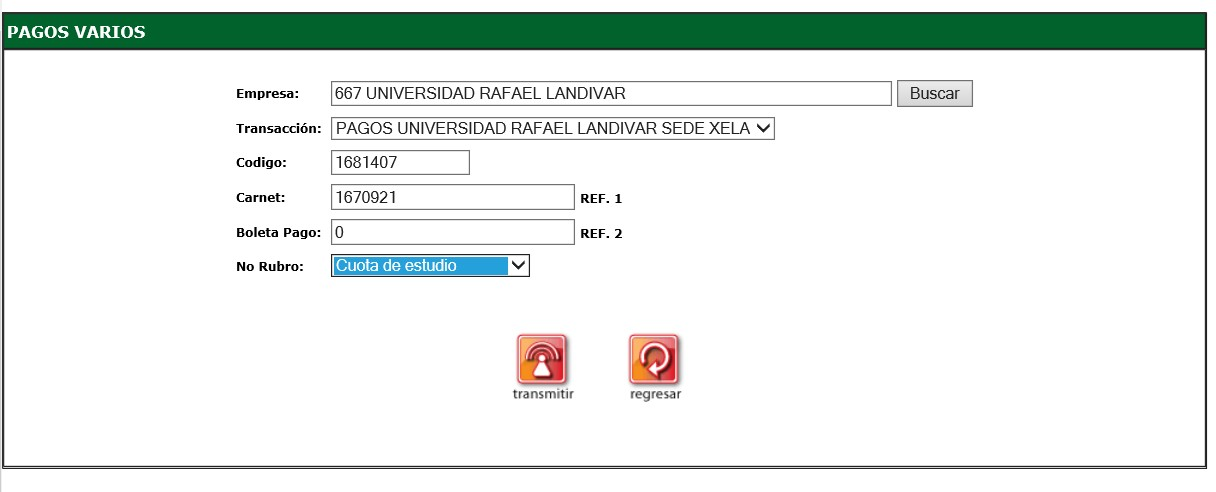
Task: Click into the Boleta Pago field
Action: tap(452, 232)
